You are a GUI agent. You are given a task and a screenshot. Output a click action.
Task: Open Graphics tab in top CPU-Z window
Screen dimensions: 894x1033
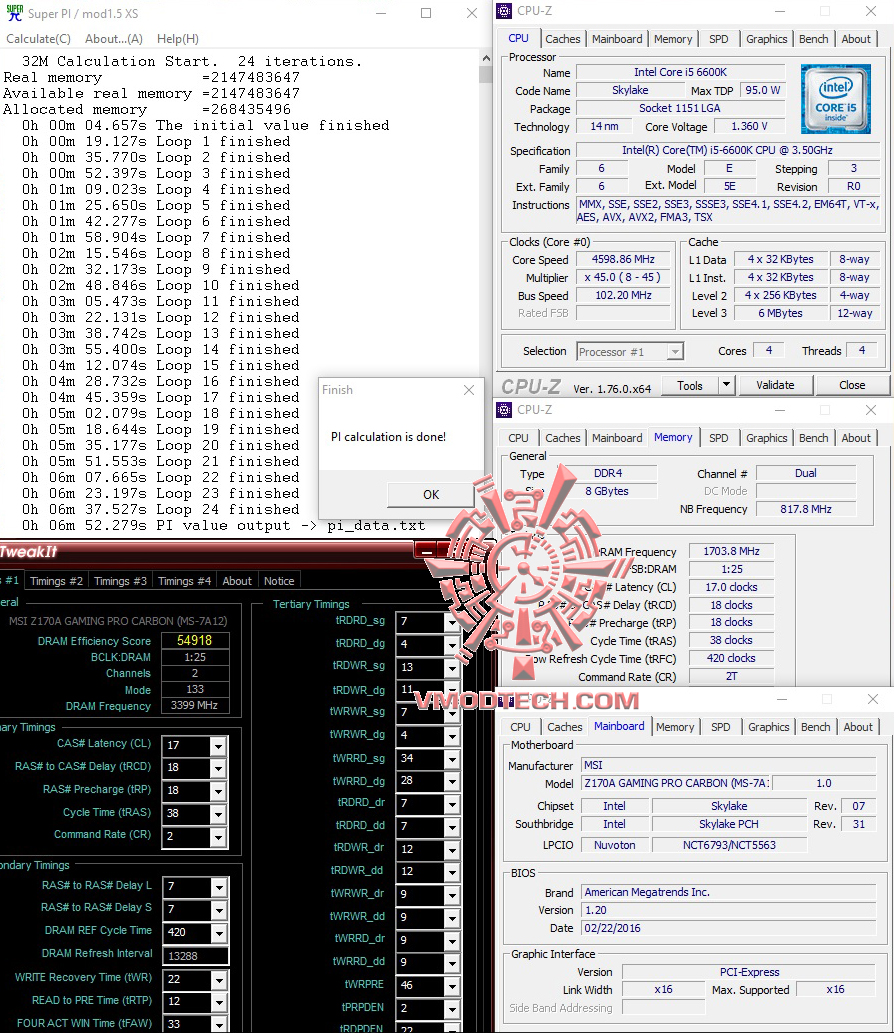coord(766,39)
